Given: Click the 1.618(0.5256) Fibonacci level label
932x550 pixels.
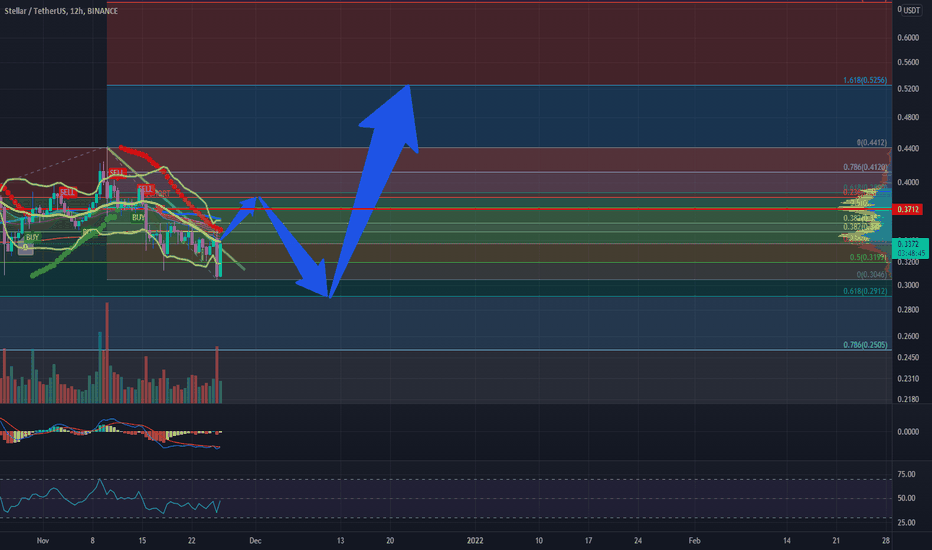Looking at the screenshot, I should 865,80.
